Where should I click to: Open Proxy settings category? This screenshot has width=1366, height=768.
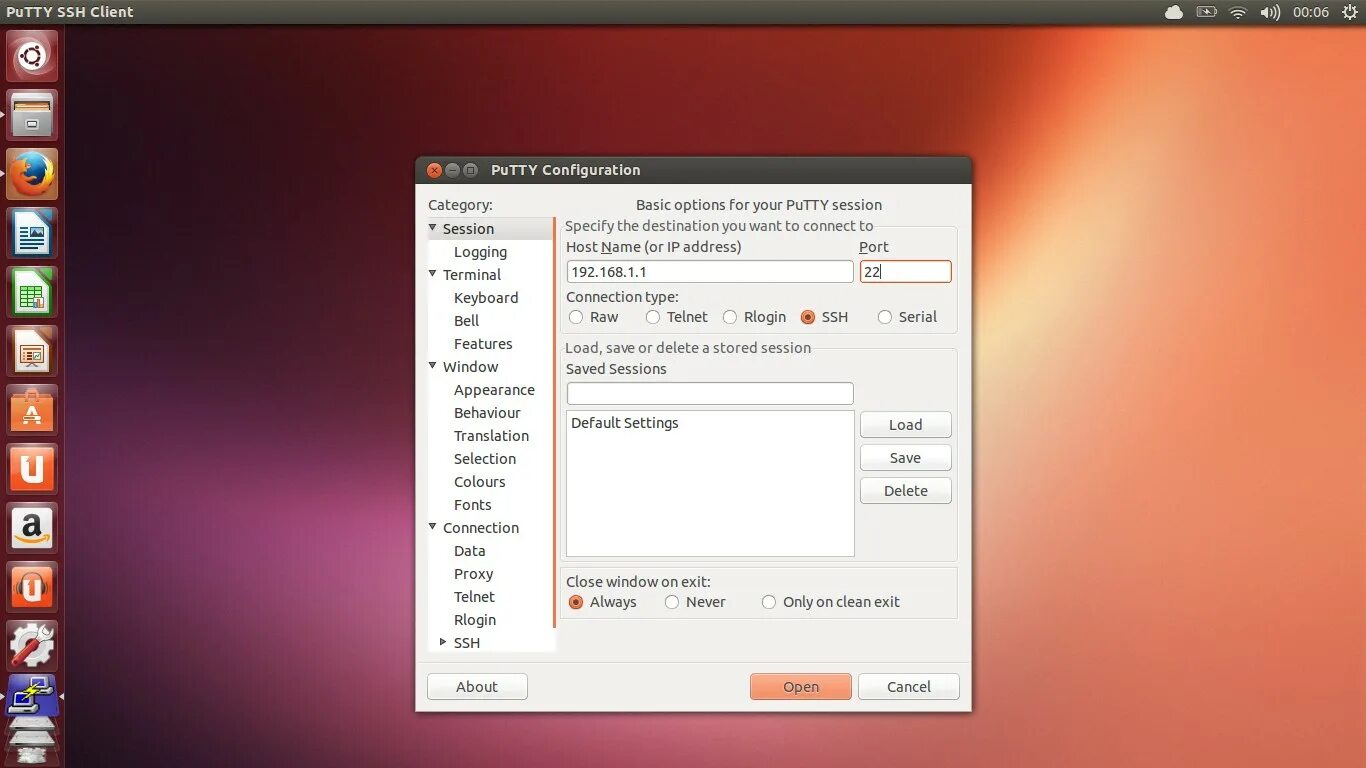click(x=473, y=574)
